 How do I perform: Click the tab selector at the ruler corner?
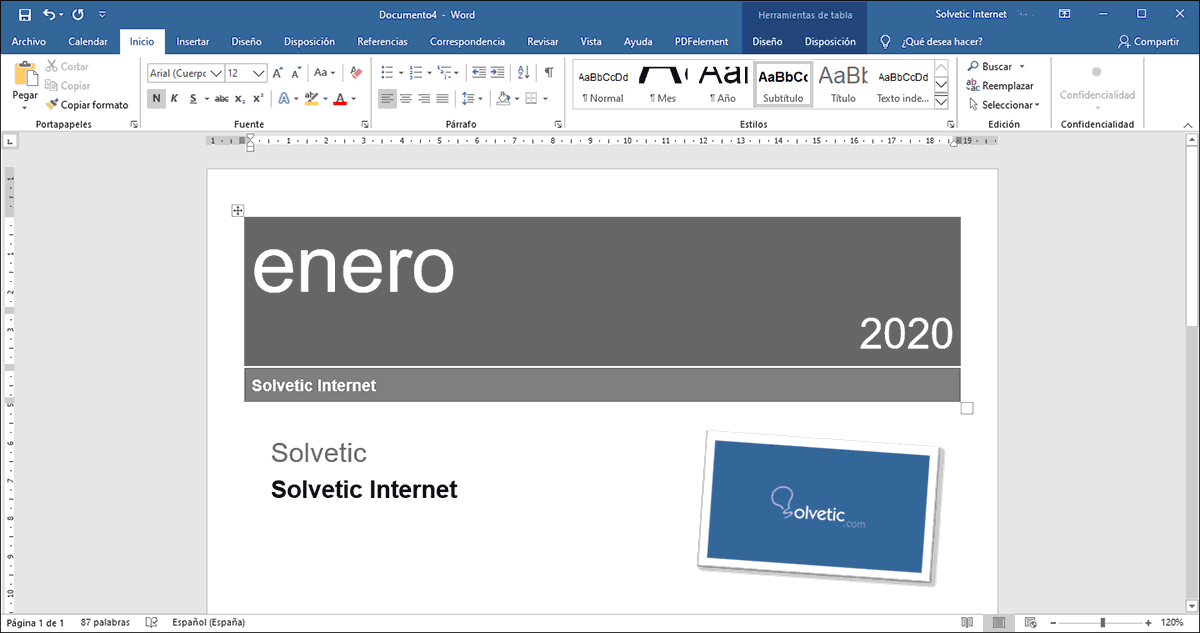click(x=9, y=140)
